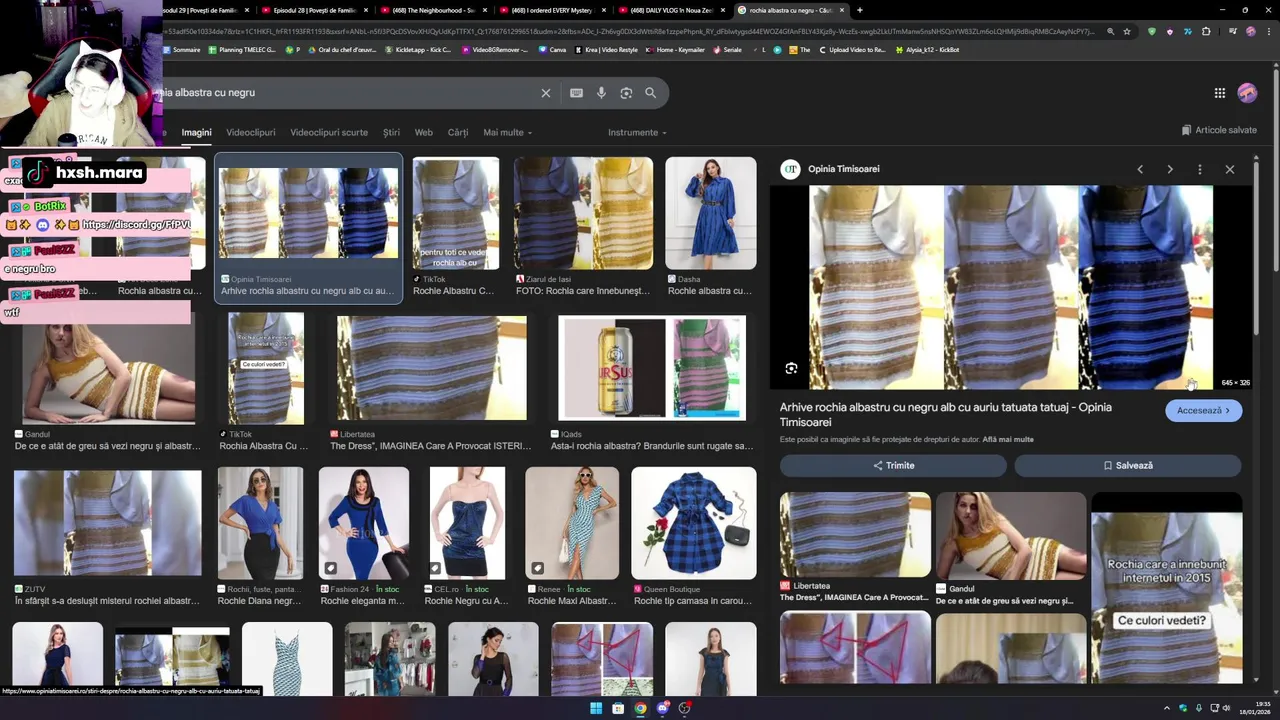Open the ZUTV dress mystery thumbnail
The height and width of the screenshot is (720, 1280).
(x=108, y=523)
